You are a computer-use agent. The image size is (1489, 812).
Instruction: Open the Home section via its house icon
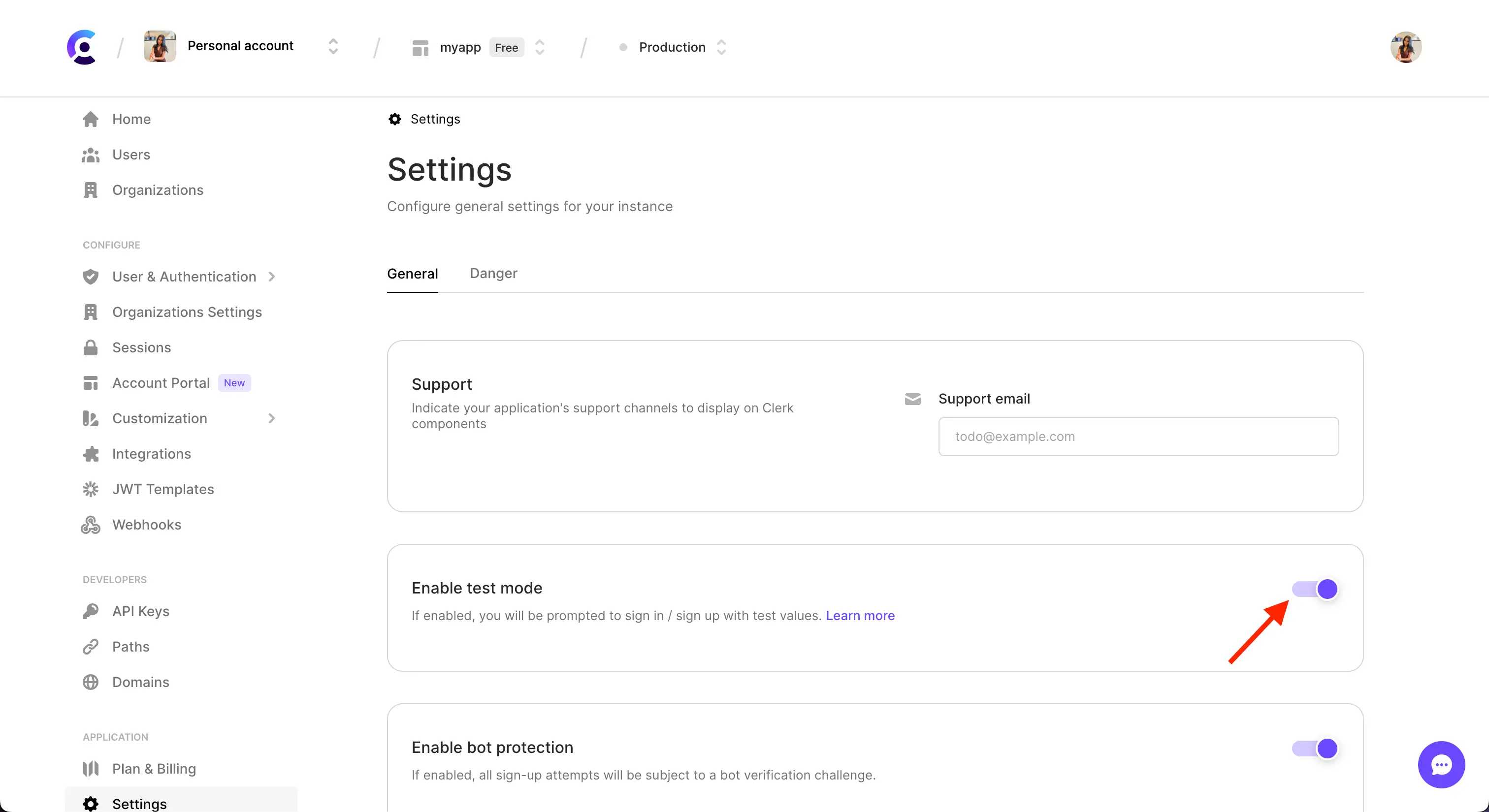91,119
